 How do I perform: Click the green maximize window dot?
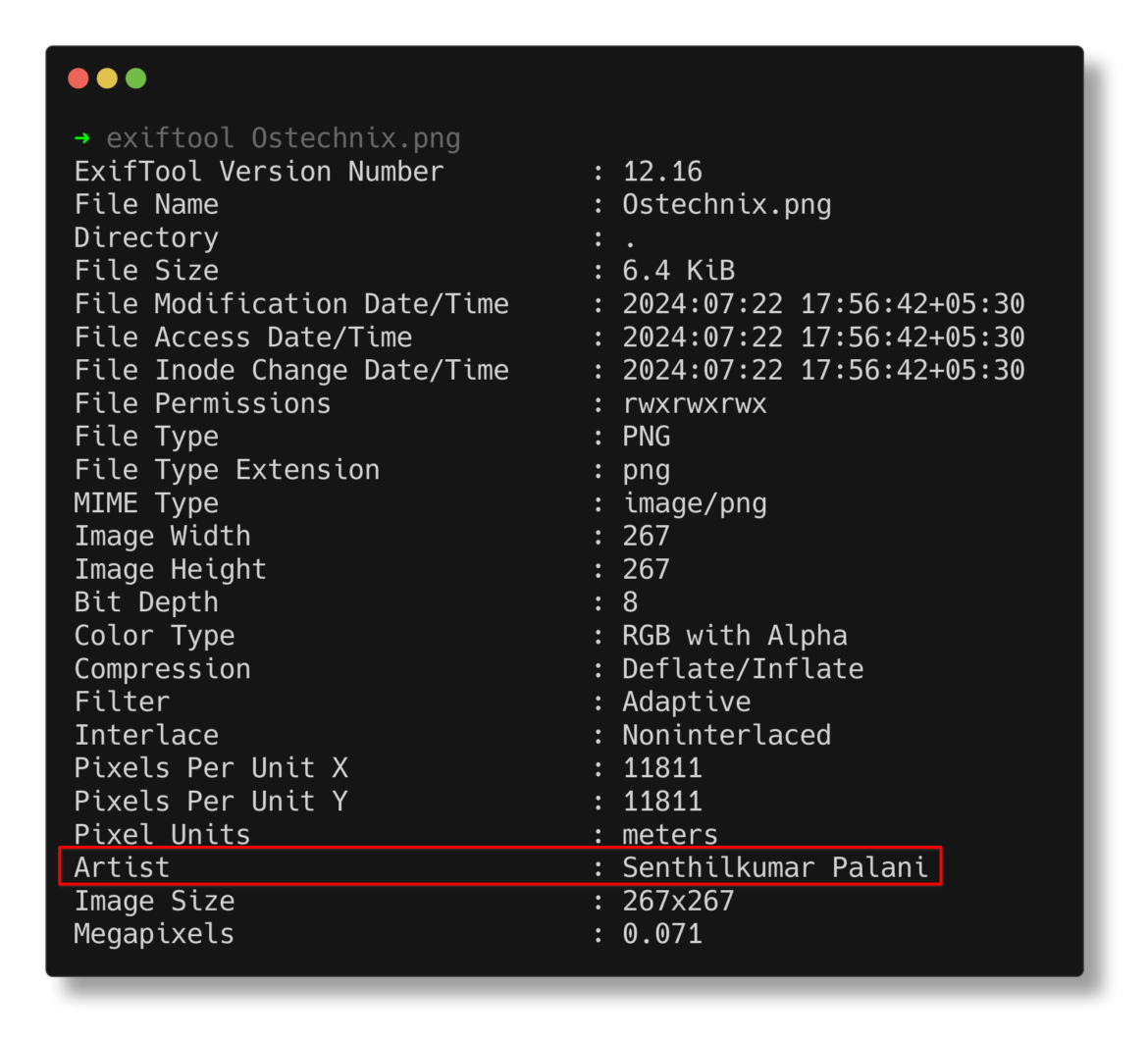pyautogui.click(x=136, y=78)
